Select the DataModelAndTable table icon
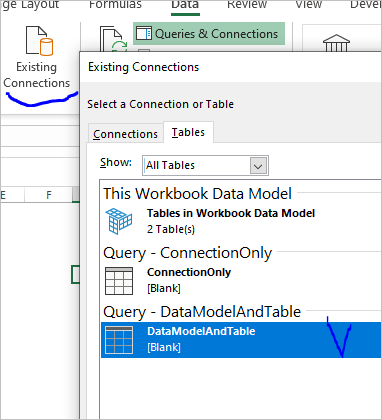 (x=119, y=340)
